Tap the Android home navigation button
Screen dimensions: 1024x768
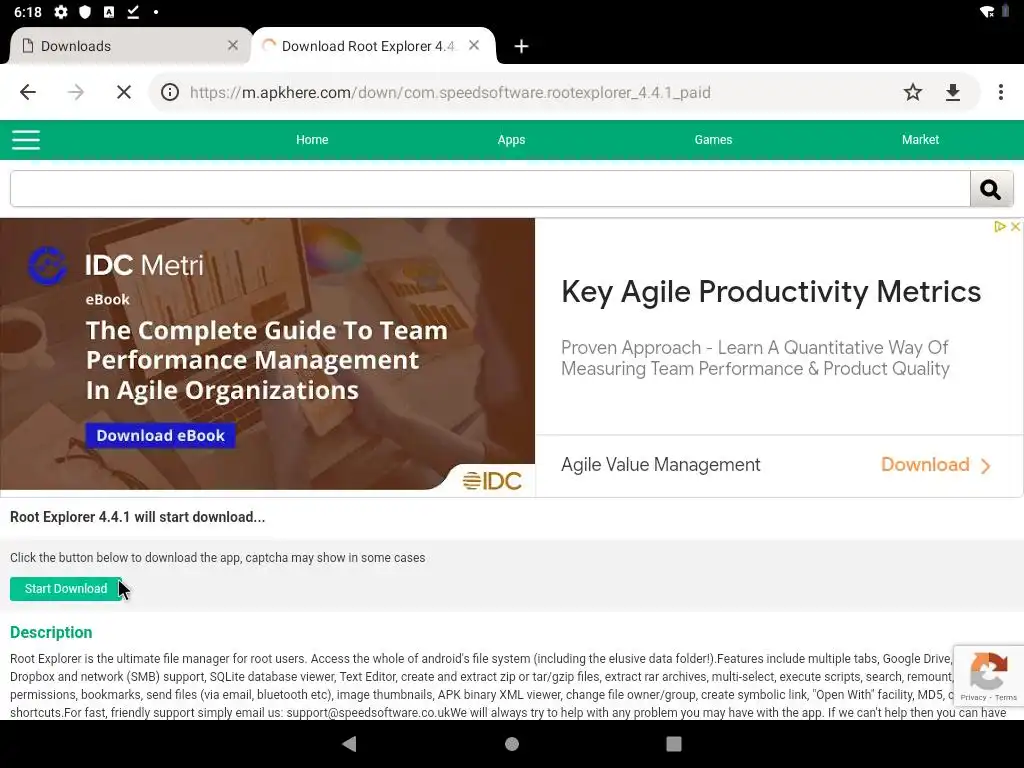(x=512, y=744)
